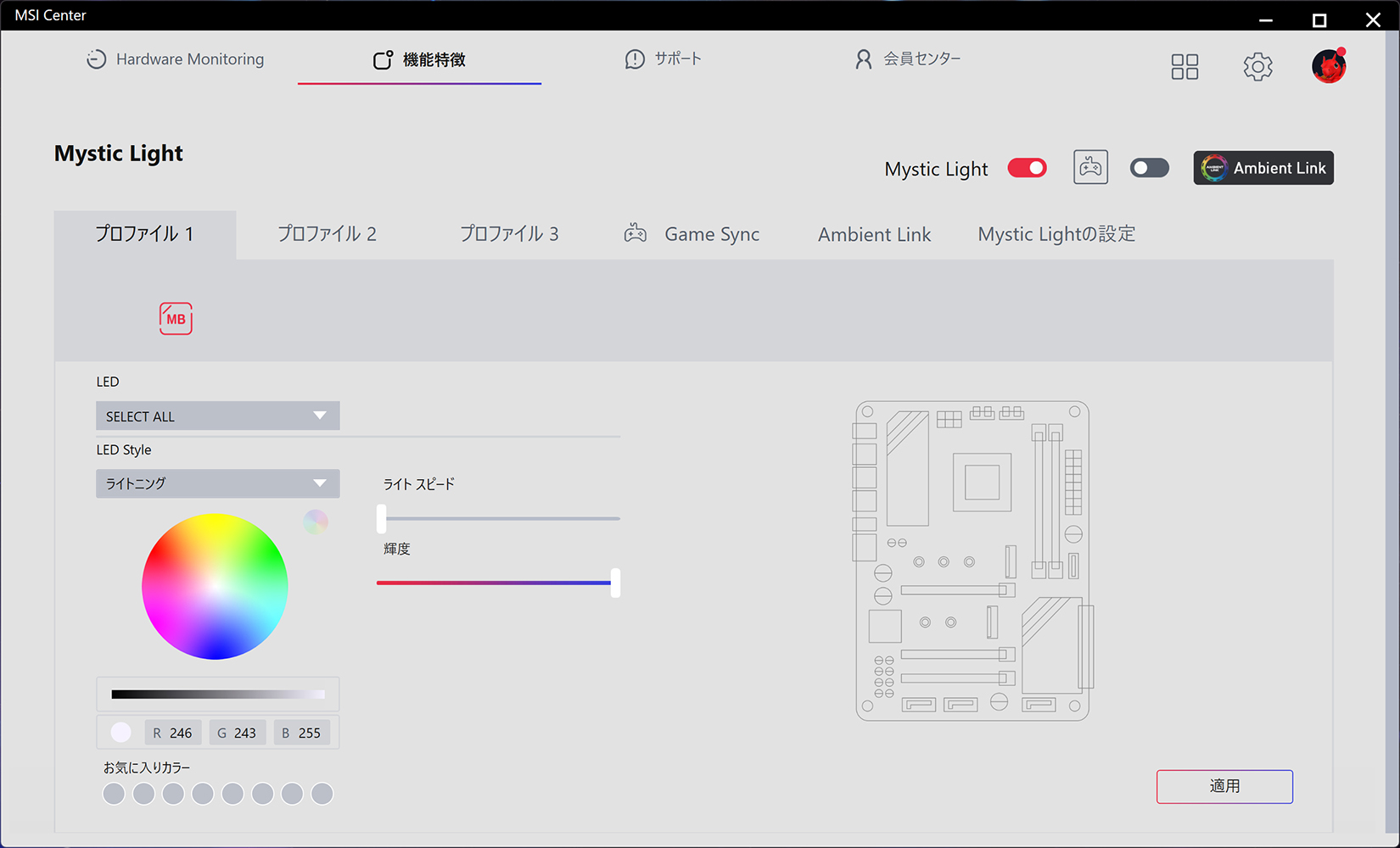This screenshot has height=848, width=1400.
Task: Open MSI Center settings gear
Action: [1257, 66]
